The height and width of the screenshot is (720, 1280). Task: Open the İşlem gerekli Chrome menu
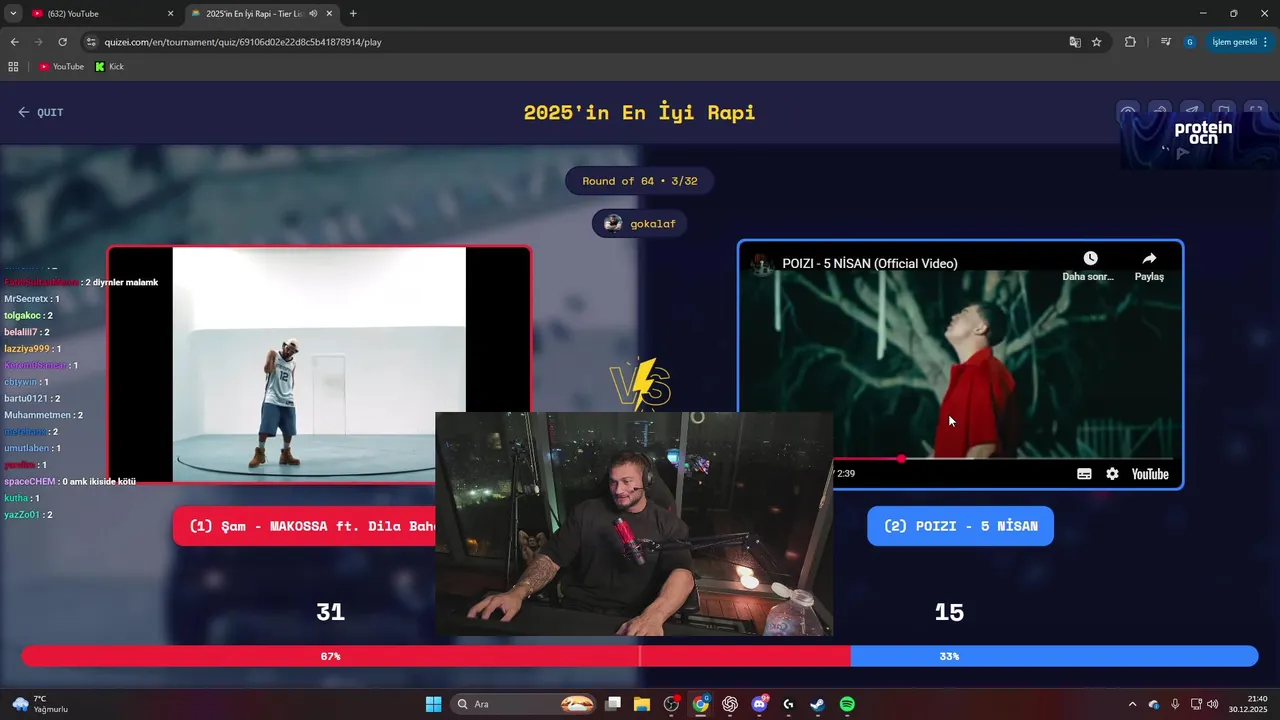(1240, 42)
